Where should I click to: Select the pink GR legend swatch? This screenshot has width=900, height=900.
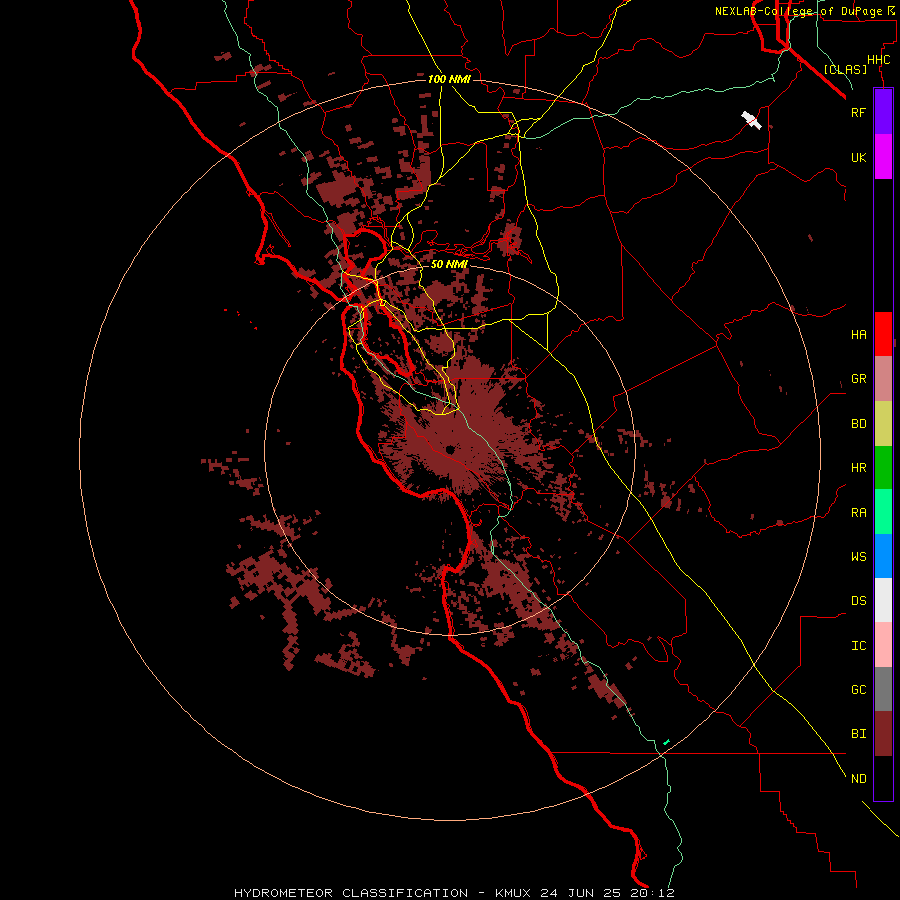[883, 379]
